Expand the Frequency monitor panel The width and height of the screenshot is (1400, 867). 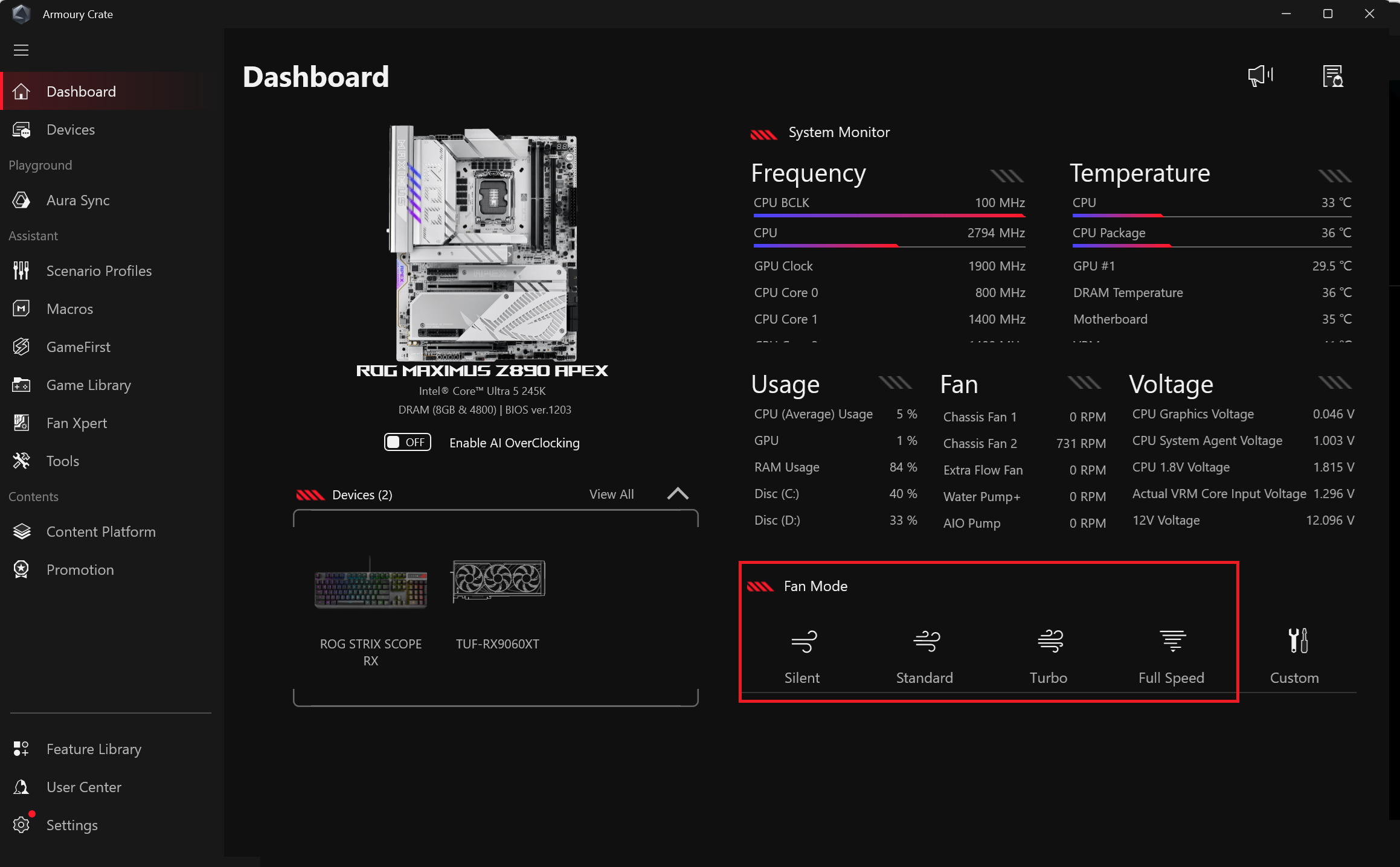(x=1007, y=176)
